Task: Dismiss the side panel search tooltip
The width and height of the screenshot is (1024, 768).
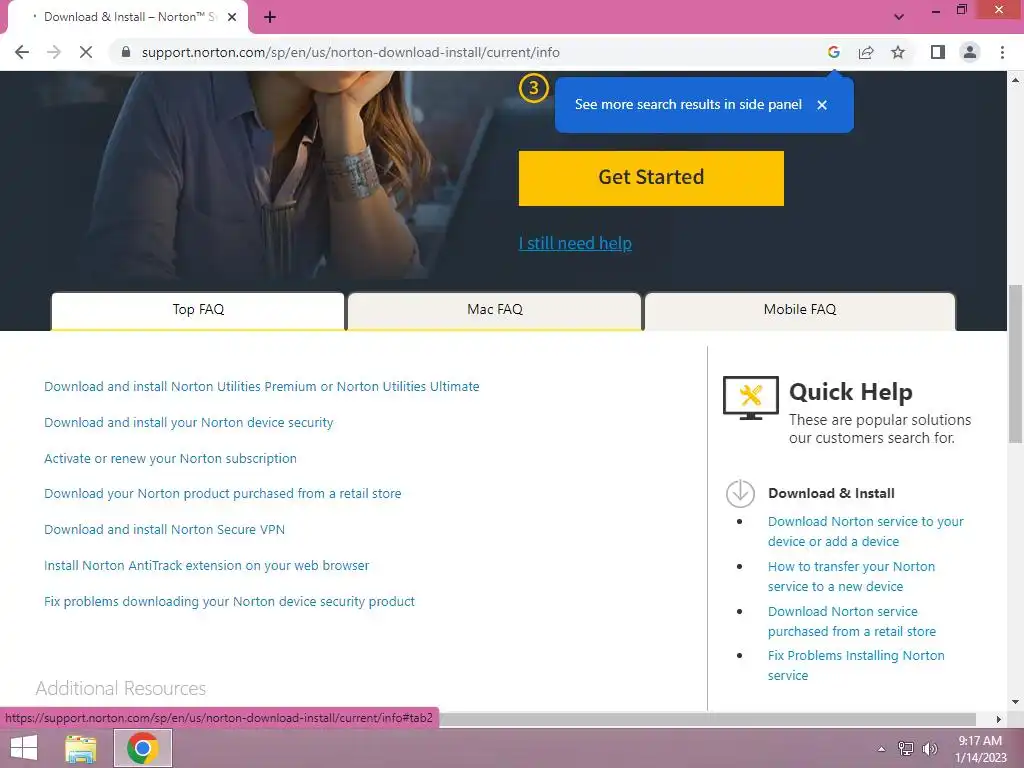Action: (x=822, y=104)
